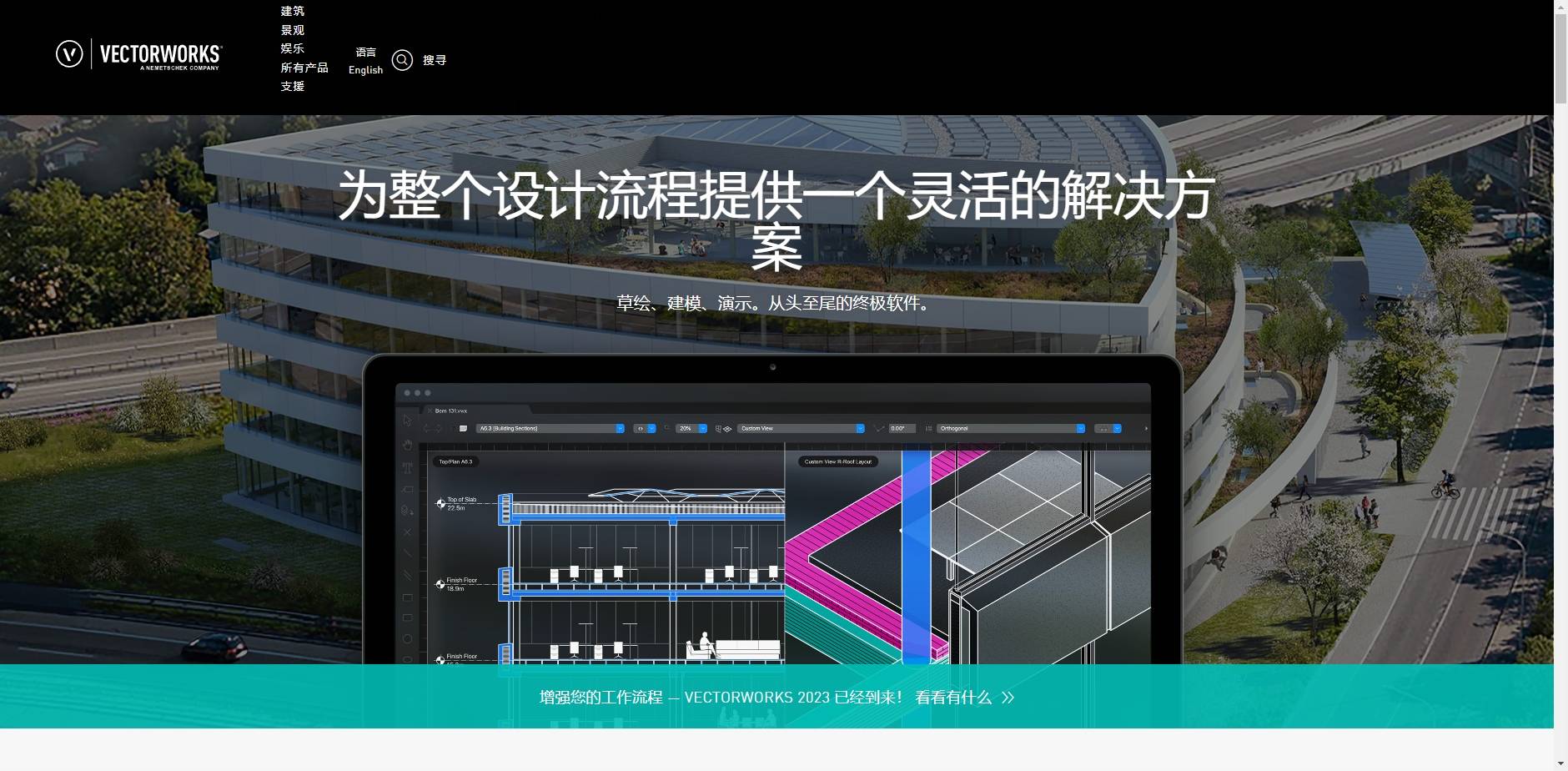Open the 语言 language selector

pyautogui.click(x=365, y=52)
